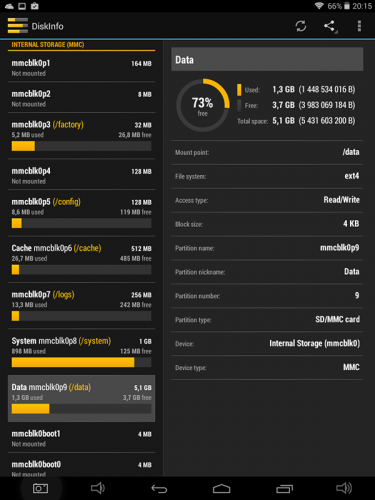This screenshot has height=500, width=375.
Task: Select the System mmcblk0p8 (/system) partition
Action: (81, 352)
